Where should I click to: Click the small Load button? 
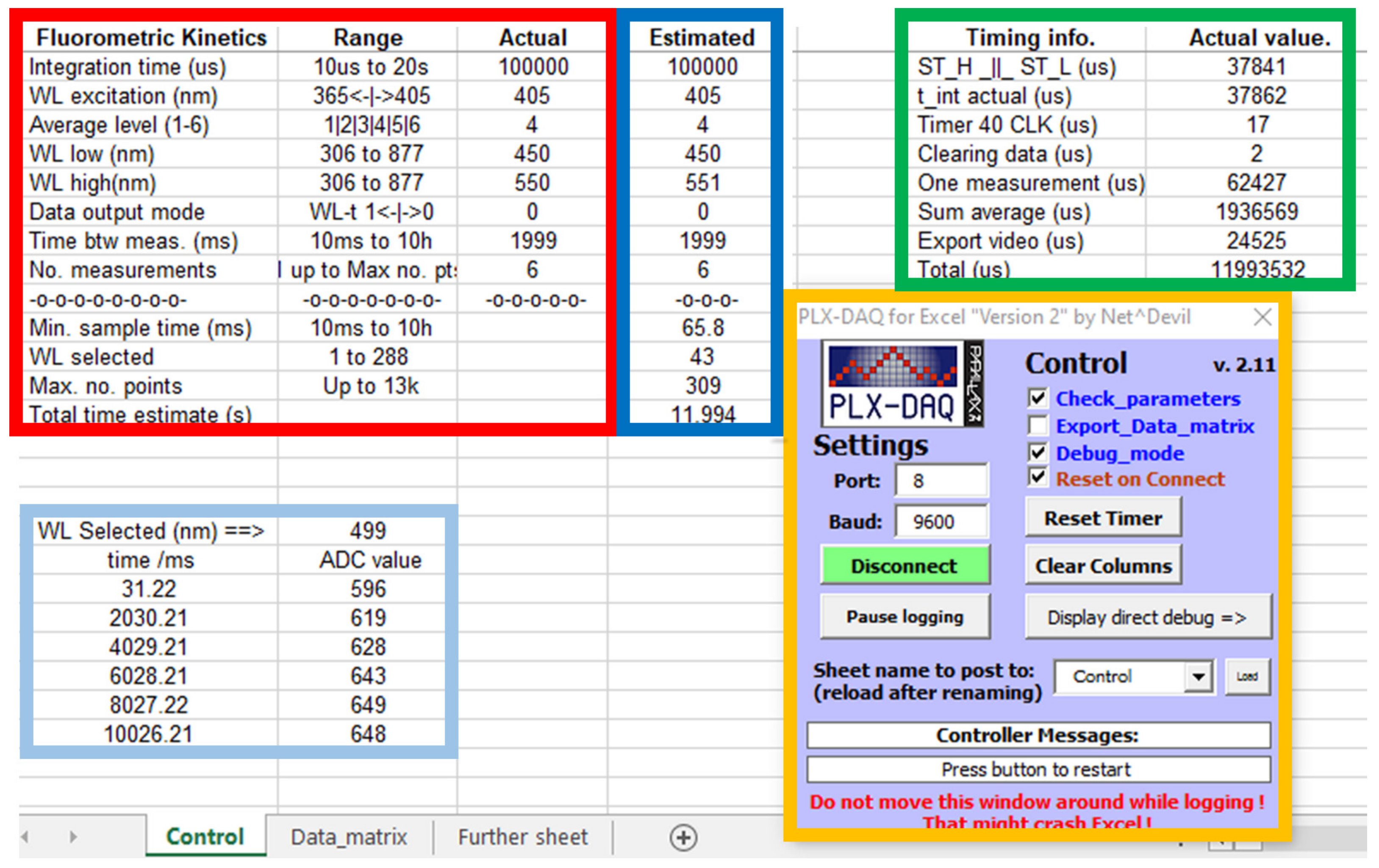[1247, 676]
